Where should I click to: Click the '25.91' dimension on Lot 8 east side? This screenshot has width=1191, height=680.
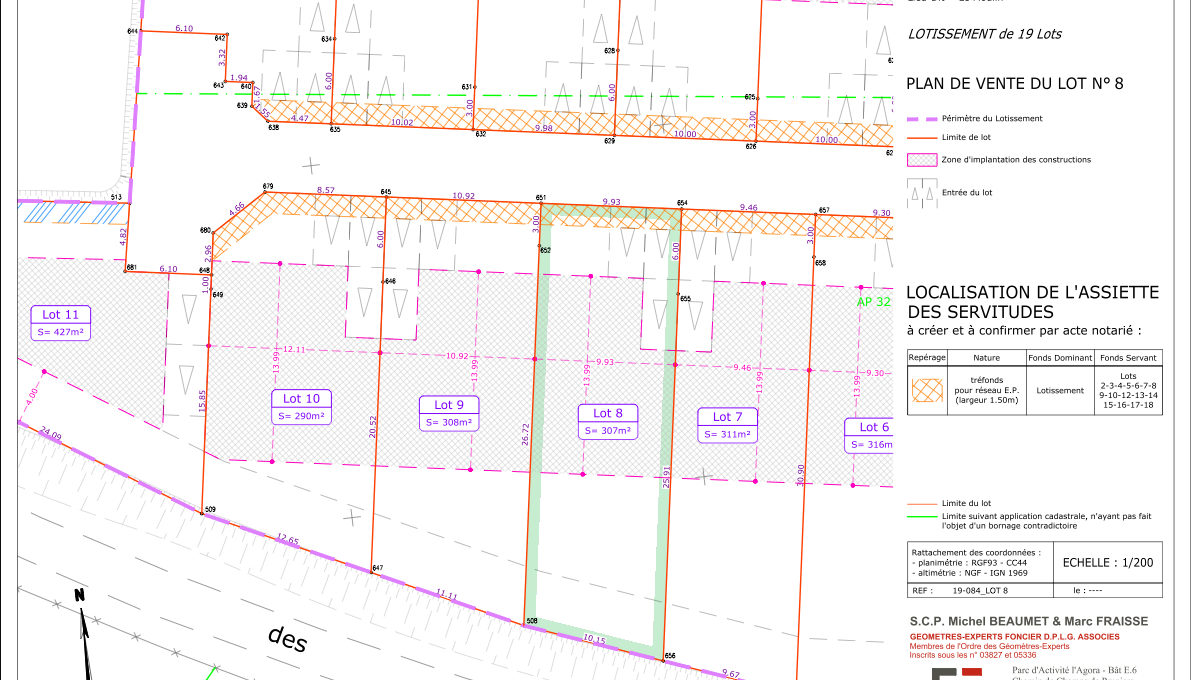pos(667,477)
